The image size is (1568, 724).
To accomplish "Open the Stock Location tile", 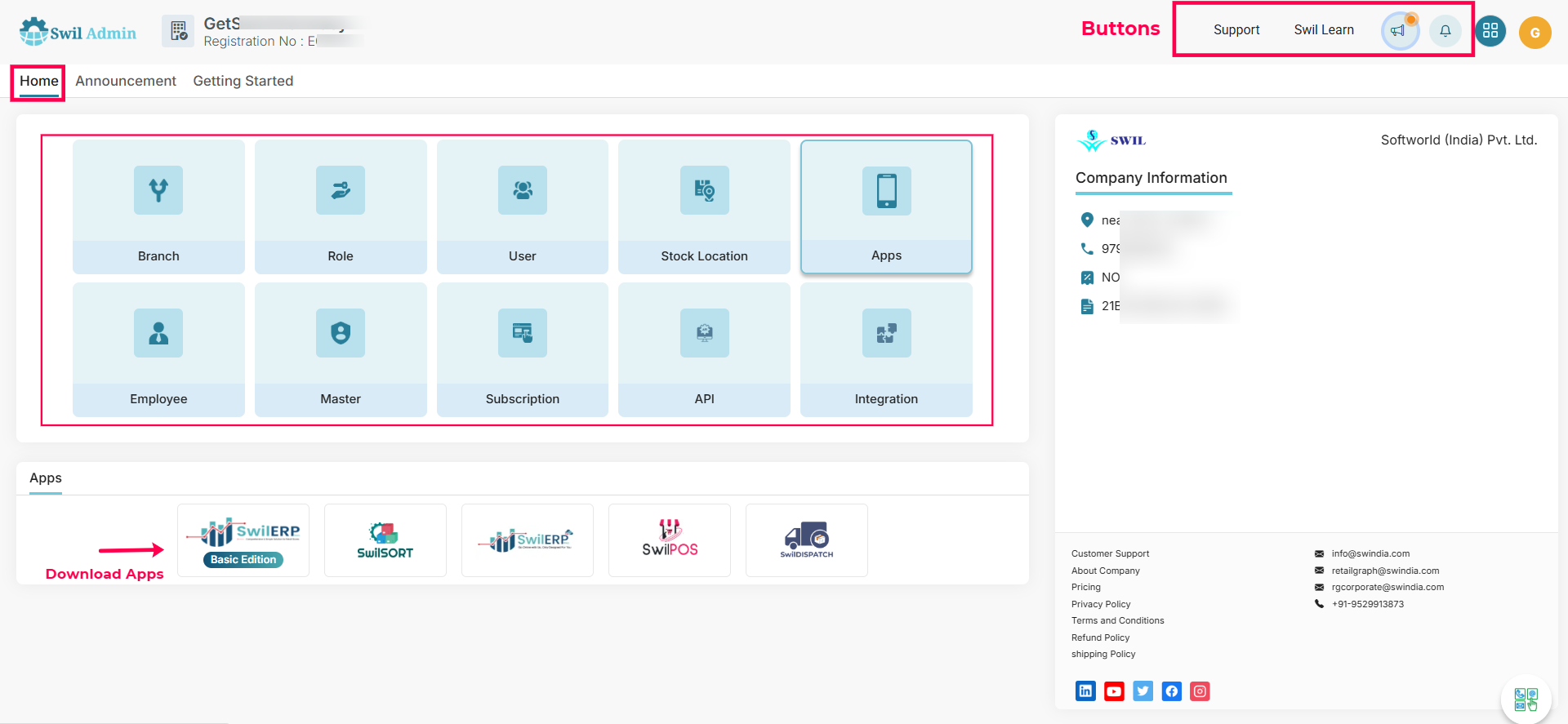I will pyautogui.click(x=704, y=207).
